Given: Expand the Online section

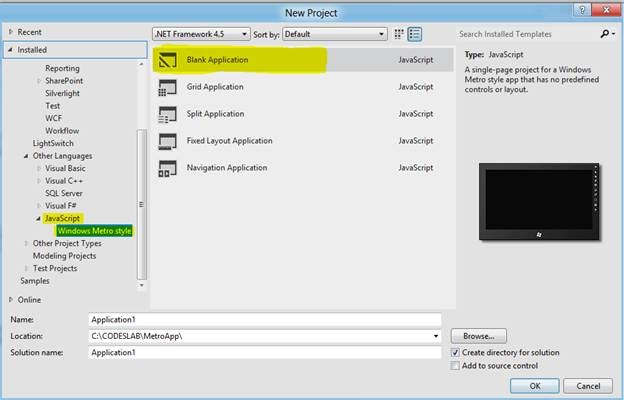Looking at the screenshot, I should (10, 299).
